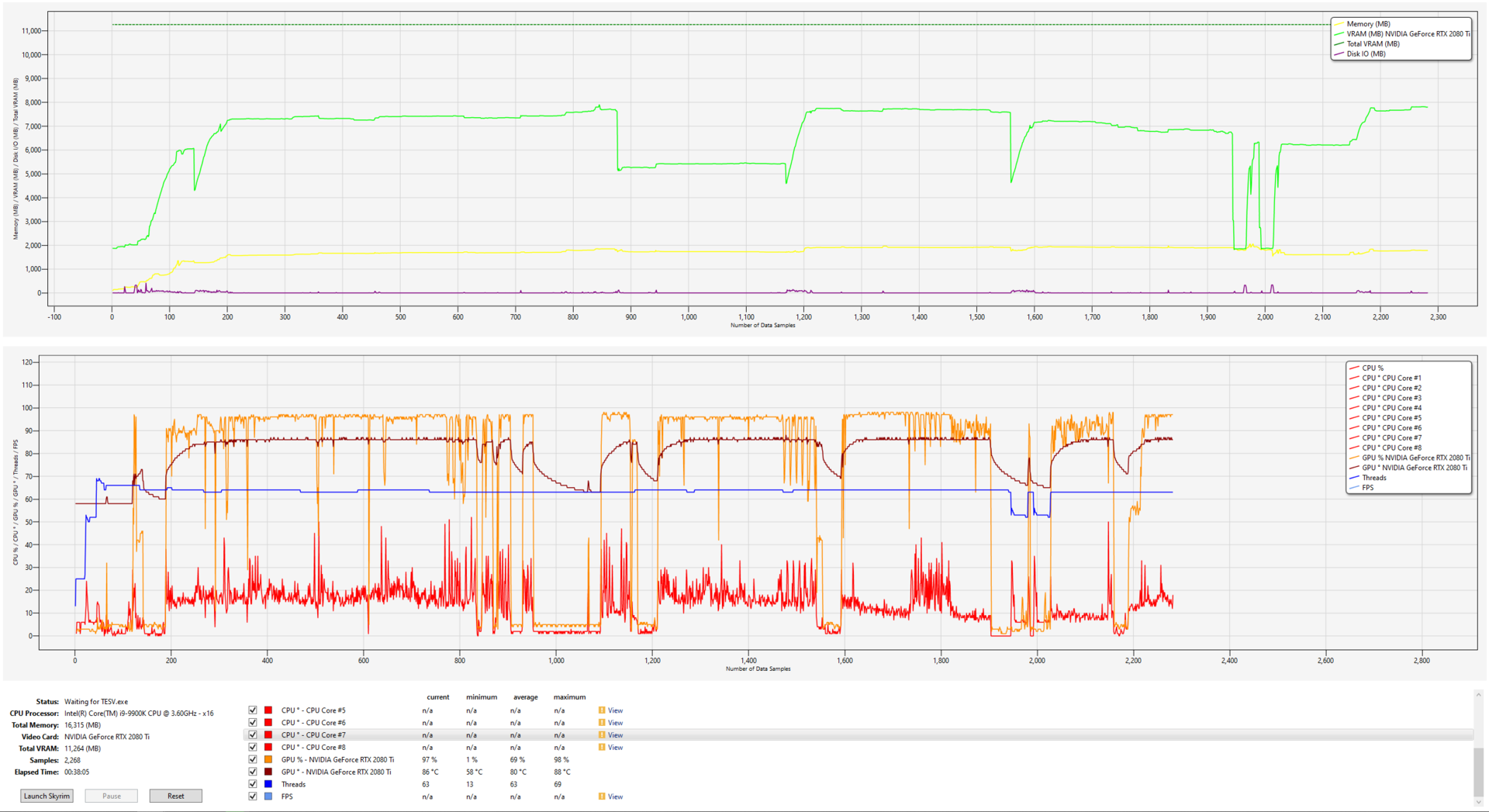This screenshot has width=1489, height=812.
Task: Uncheck the CPU Core #5 checkbox
Action: [x=253, y=710]
